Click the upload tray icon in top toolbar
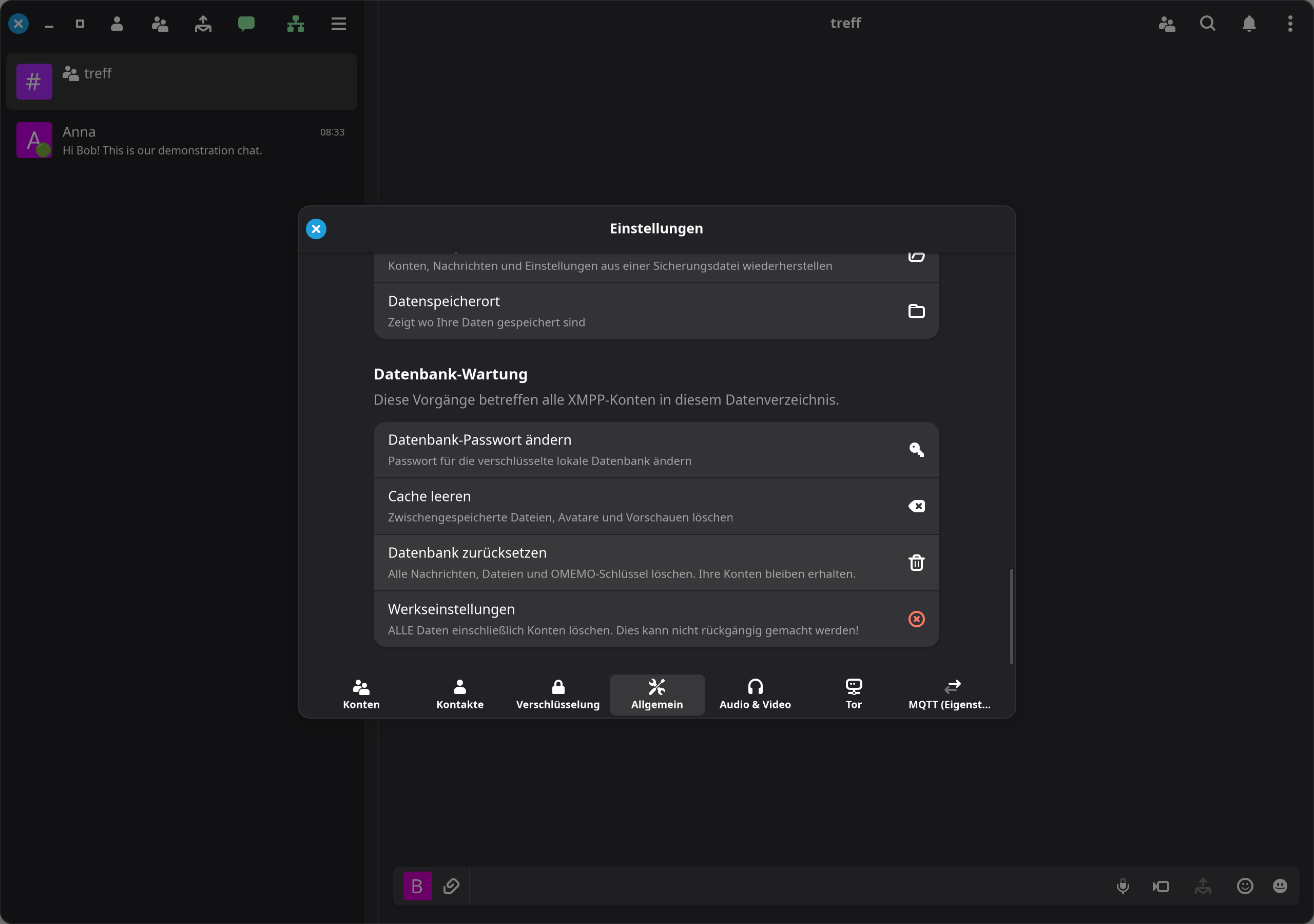Image resolution: width=1314 pixels, height=924 pixels. [x=203, y=24]
